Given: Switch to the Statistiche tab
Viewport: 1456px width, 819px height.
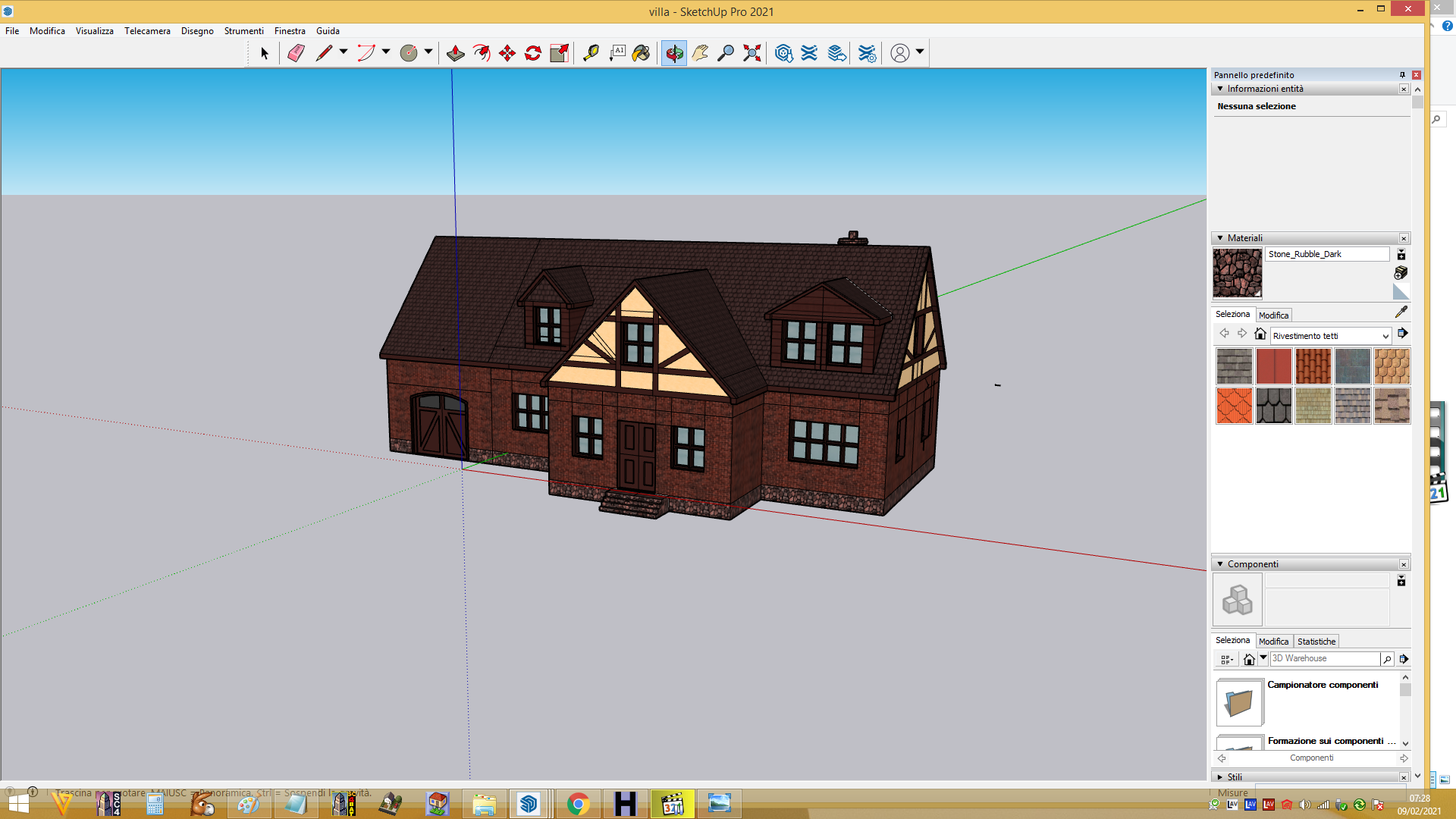Looking at the screenshot, I should point(1316,642).
